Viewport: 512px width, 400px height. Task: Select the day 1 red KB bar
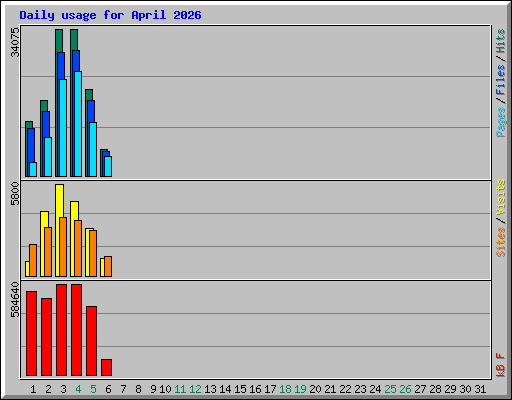tap(31, 334)
